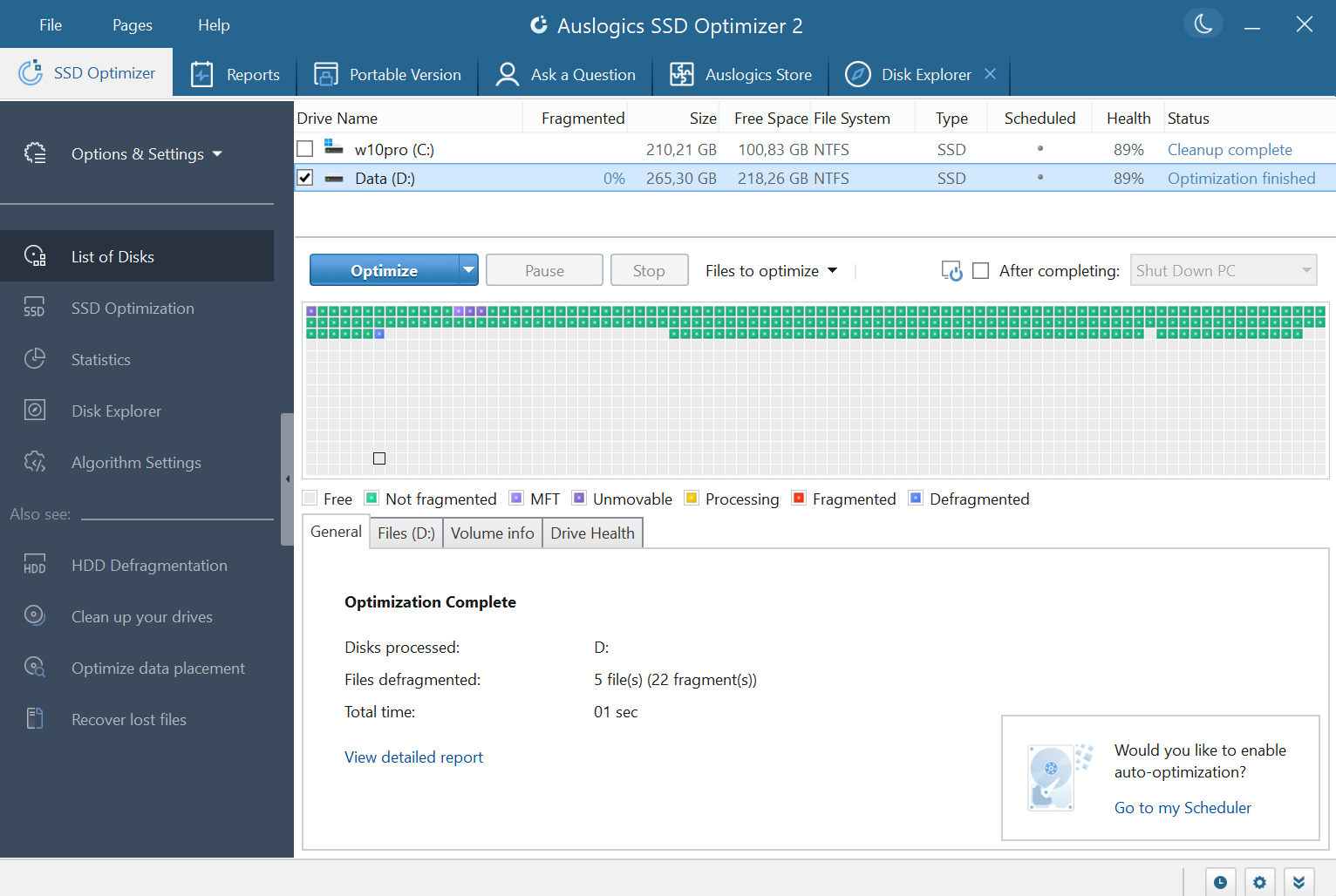Image resolution: width=1336 pixels, height=896 pixels.
Task: Select the HDD Defragmentation icon
Action: (x=34, y=565)
